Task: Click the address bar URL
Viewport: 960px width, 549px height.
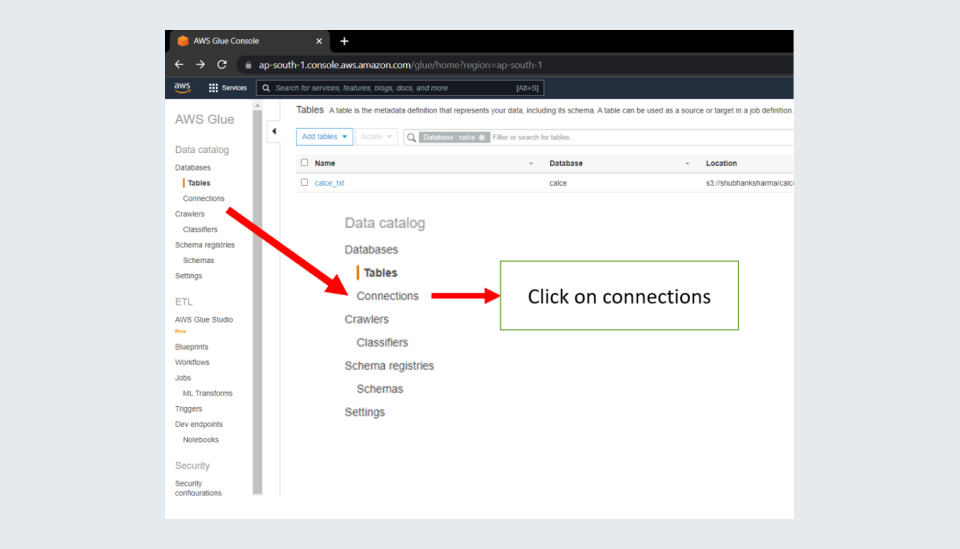Action: pyautogui.click(x=400, y=65)
